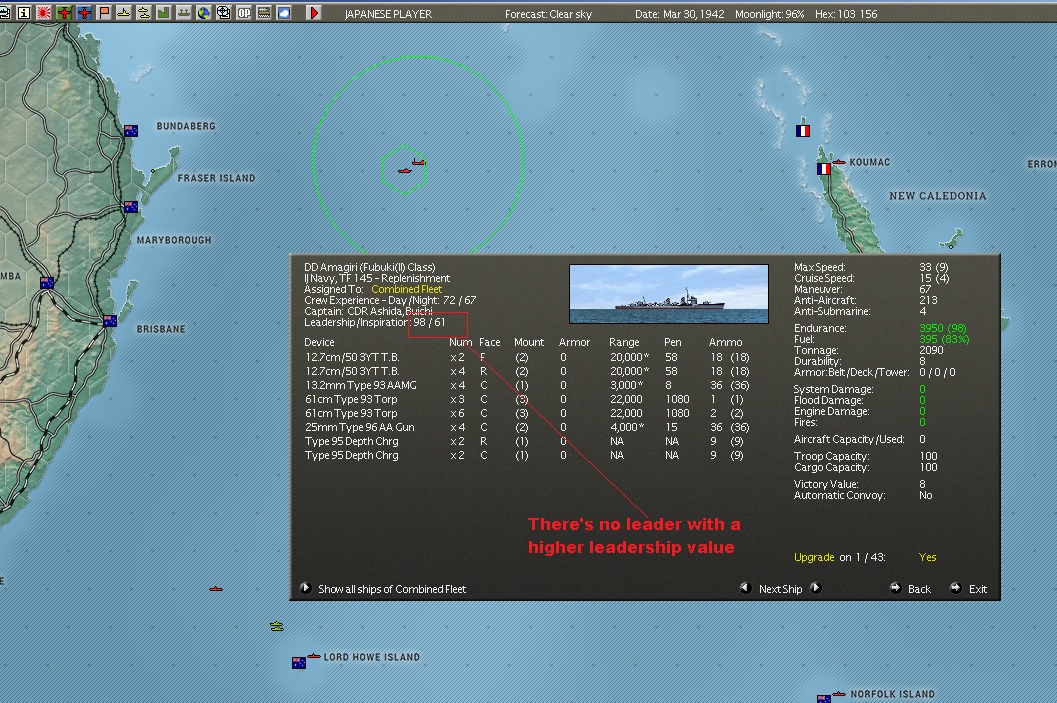Click the yellow Combined Fleet assignment link
The width and height of the screenshot is (1057, 703).
(x=406, y=289)
